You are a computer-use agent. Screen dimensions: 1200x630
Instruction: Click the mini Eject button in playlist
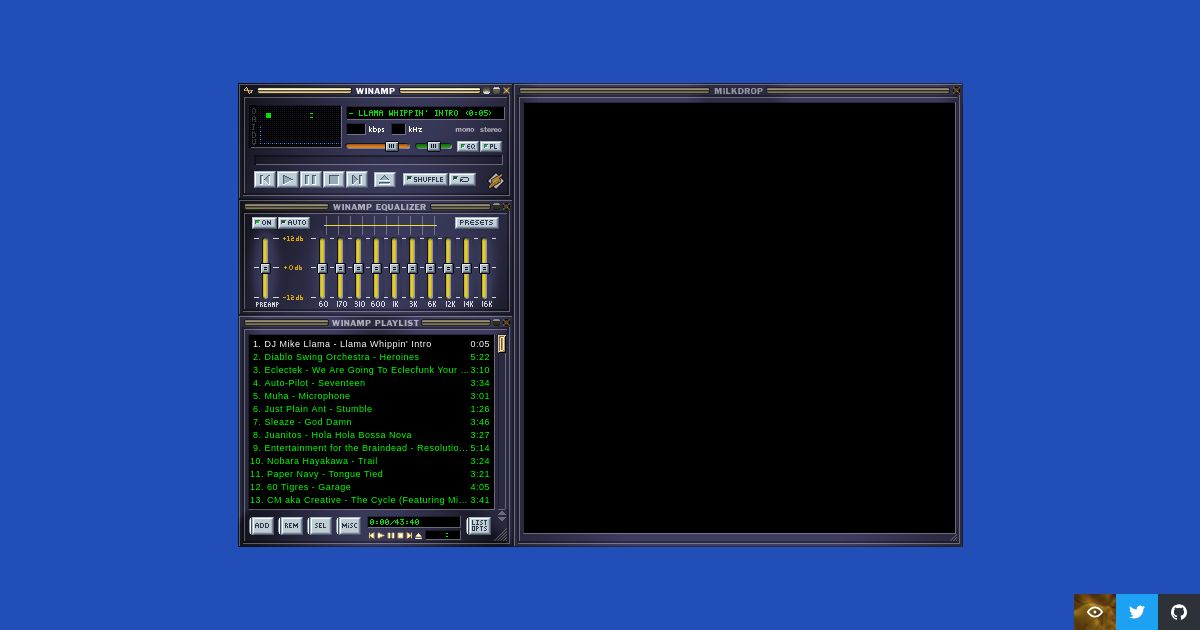(x=419, y=536)
